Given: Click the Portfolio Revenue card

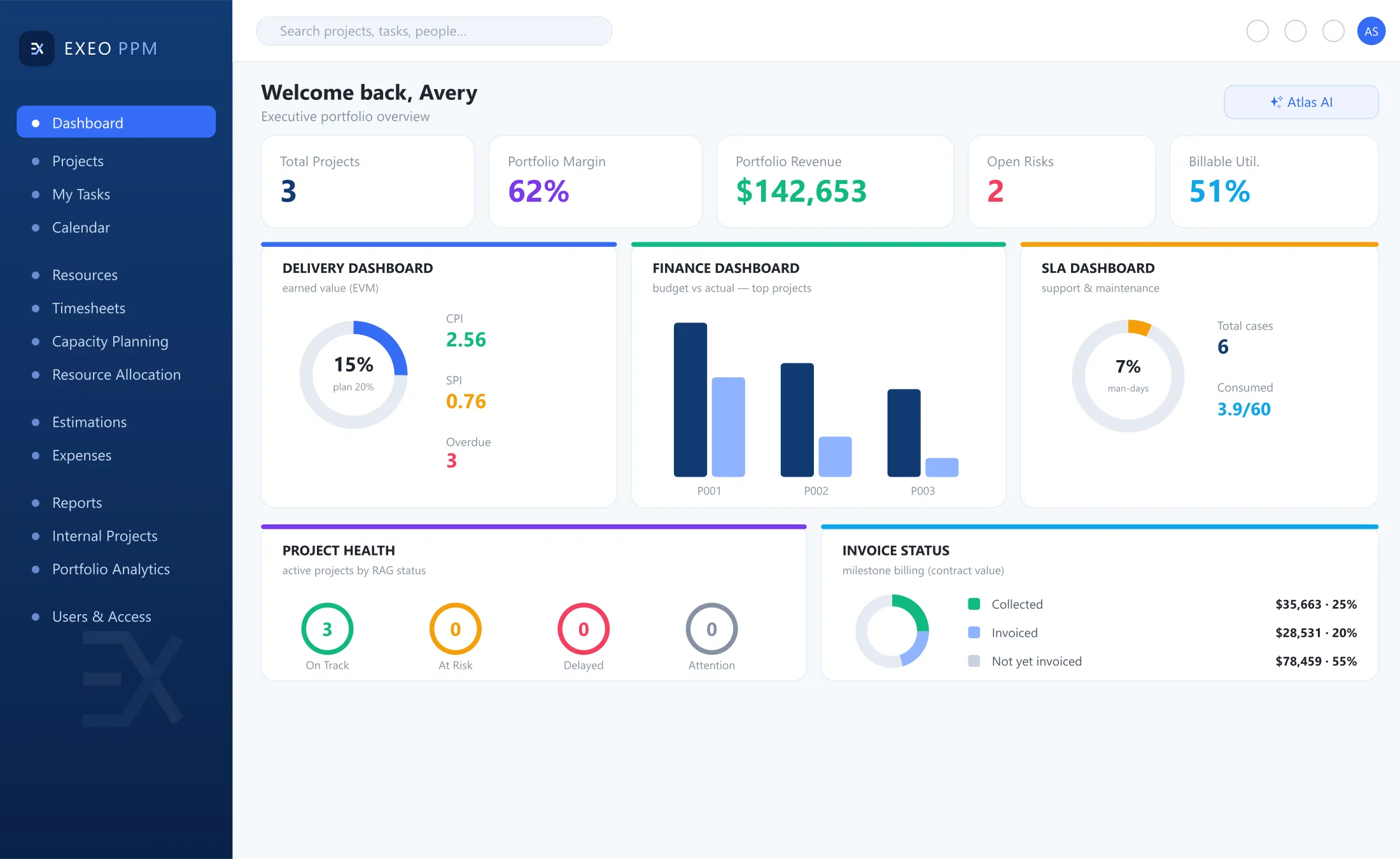Looking at the screenshot, I should coord(835,181).
